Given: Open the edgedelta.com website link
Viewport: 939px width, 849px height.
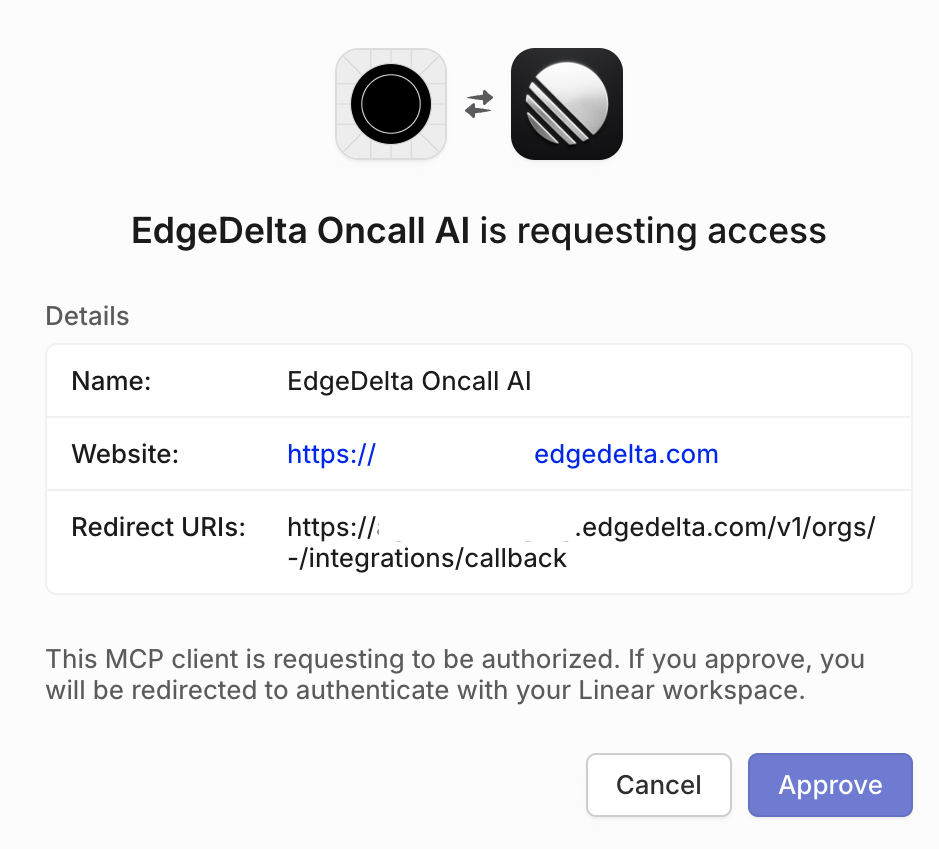Looking at the screenshot, I should pos(626,455).
